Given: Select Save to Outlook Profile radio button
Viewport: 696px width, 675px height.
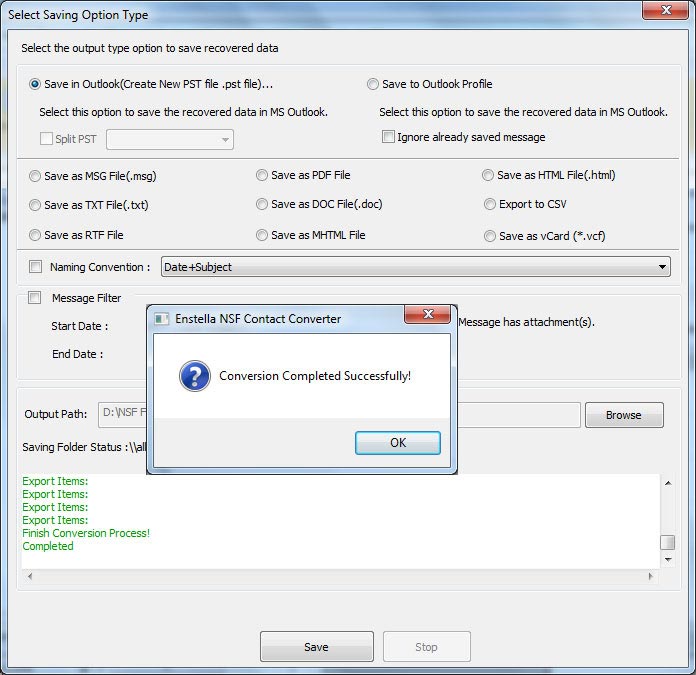Looking at the screenshot, I should point(373,85).
